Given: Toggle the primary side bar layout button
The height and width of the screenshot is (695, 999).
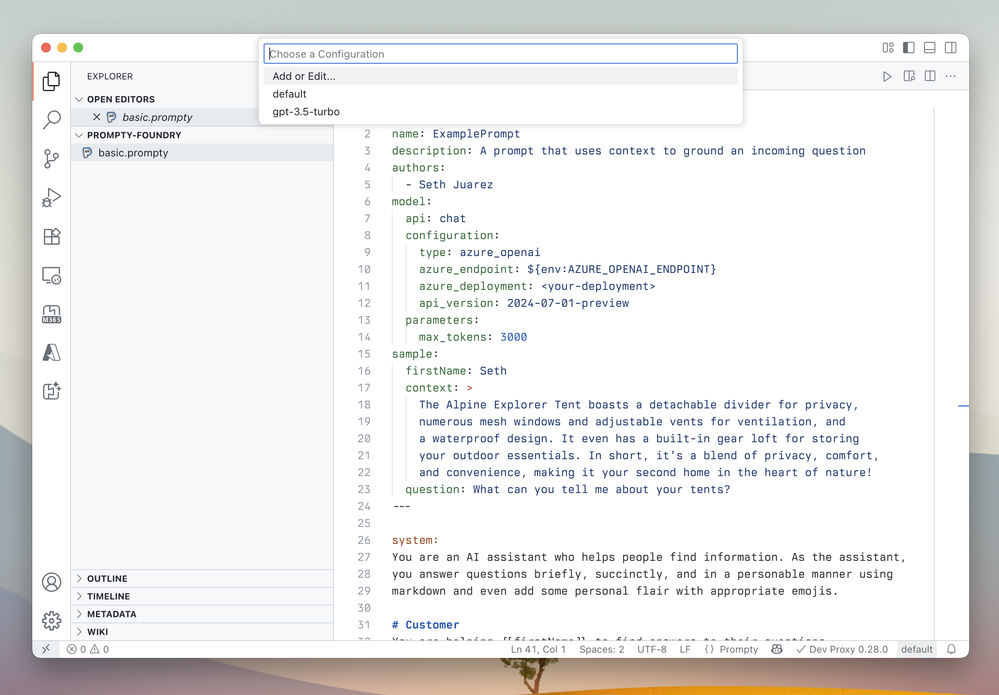Looking at the screenshot, I should pos(909,48).
